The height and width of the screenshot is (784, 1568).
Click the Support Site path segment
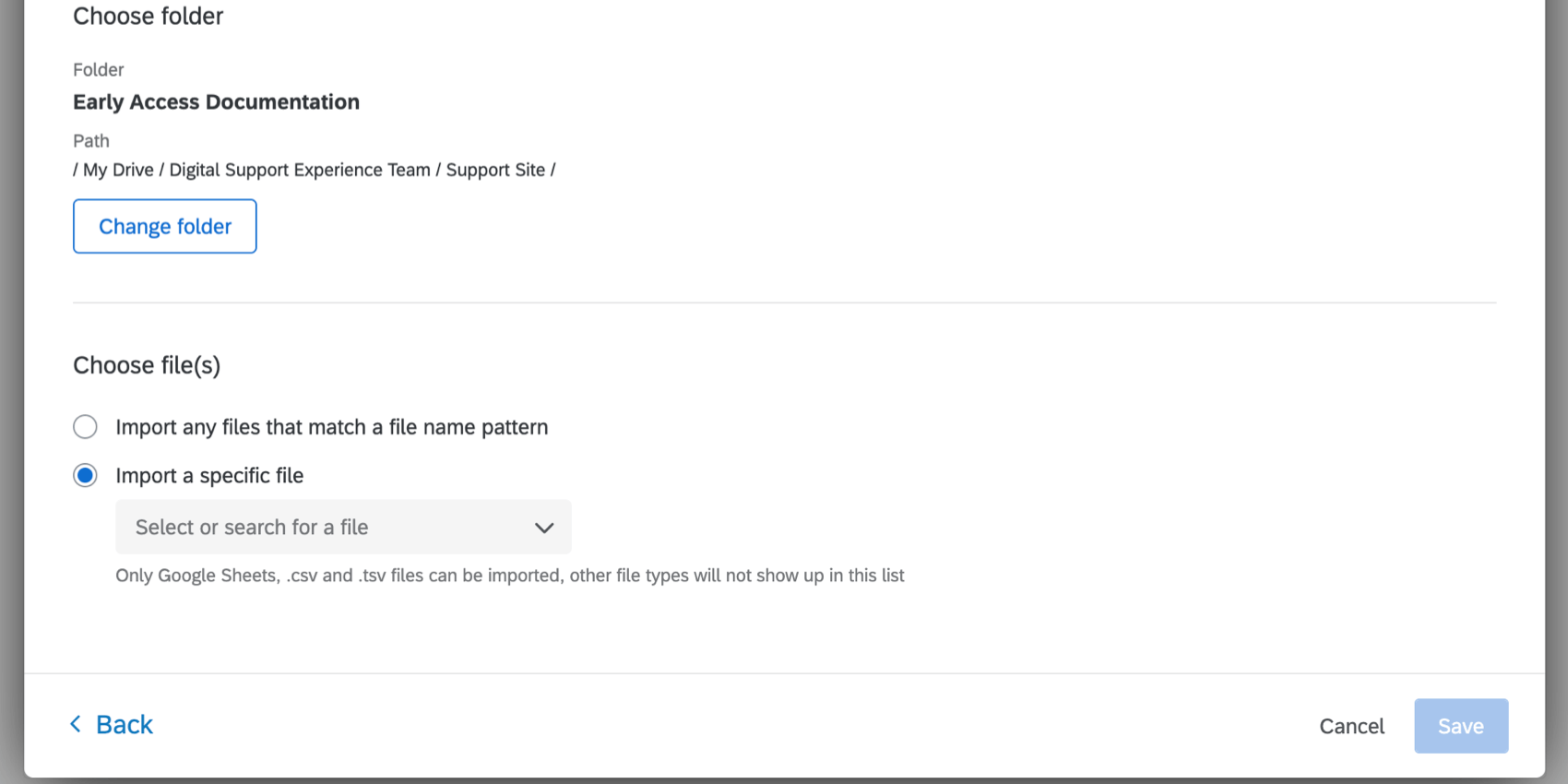495,171
